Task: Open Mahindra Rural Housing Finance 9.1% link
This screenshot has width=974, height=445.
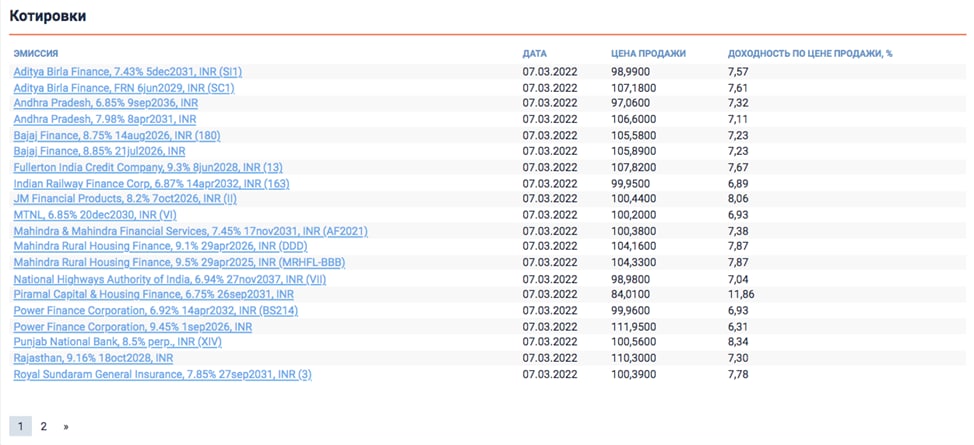Action: 160,247
